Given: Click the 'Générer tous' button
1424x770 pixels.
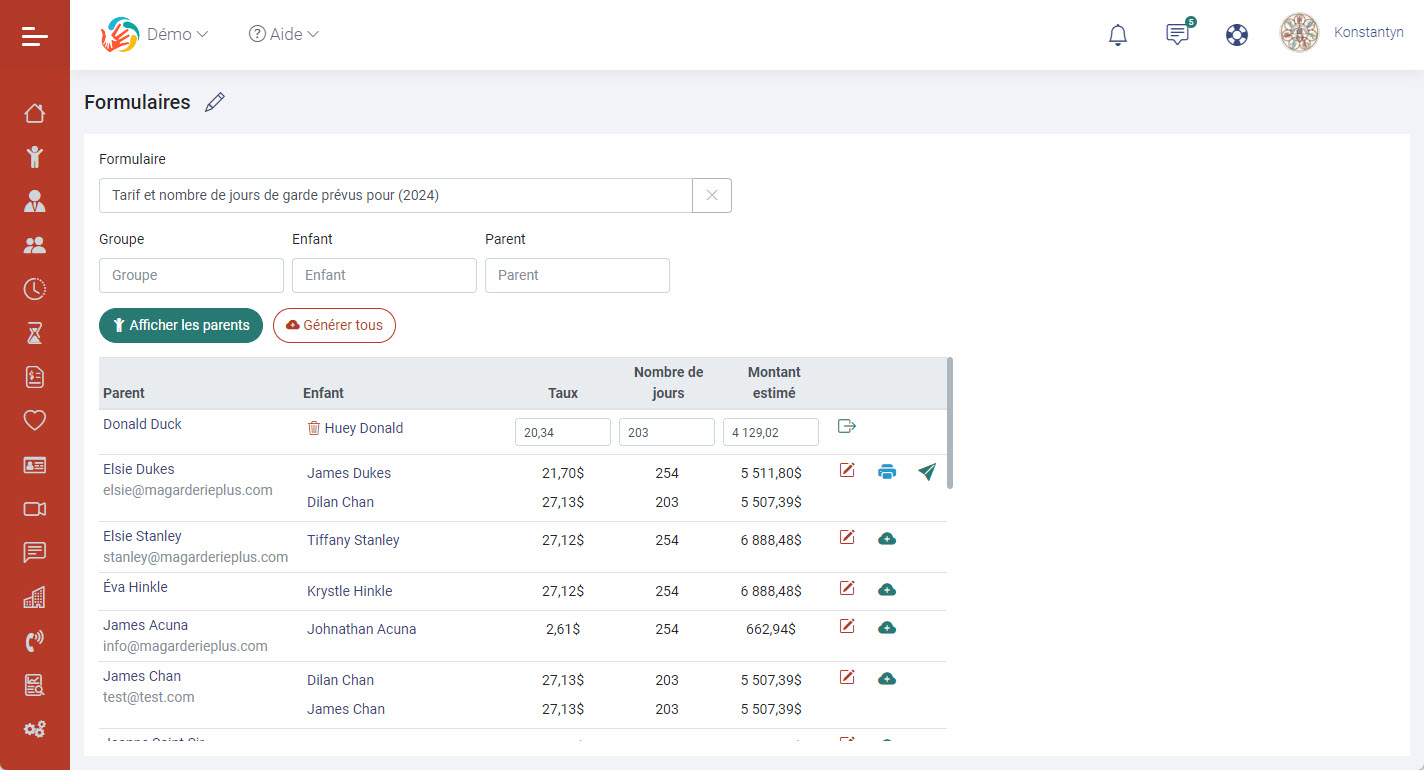Looking at the screenshot, I should [x=334, y=325].
